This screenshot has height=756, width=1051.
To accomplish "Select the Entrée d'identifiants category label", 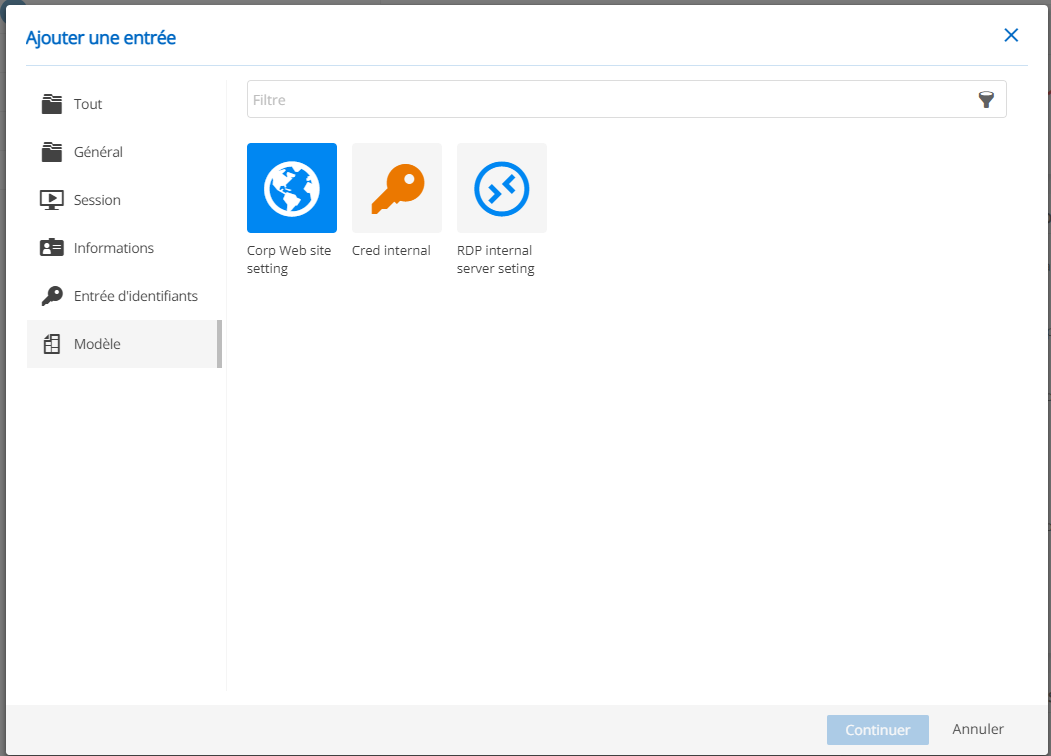I will tap(136, 296).
